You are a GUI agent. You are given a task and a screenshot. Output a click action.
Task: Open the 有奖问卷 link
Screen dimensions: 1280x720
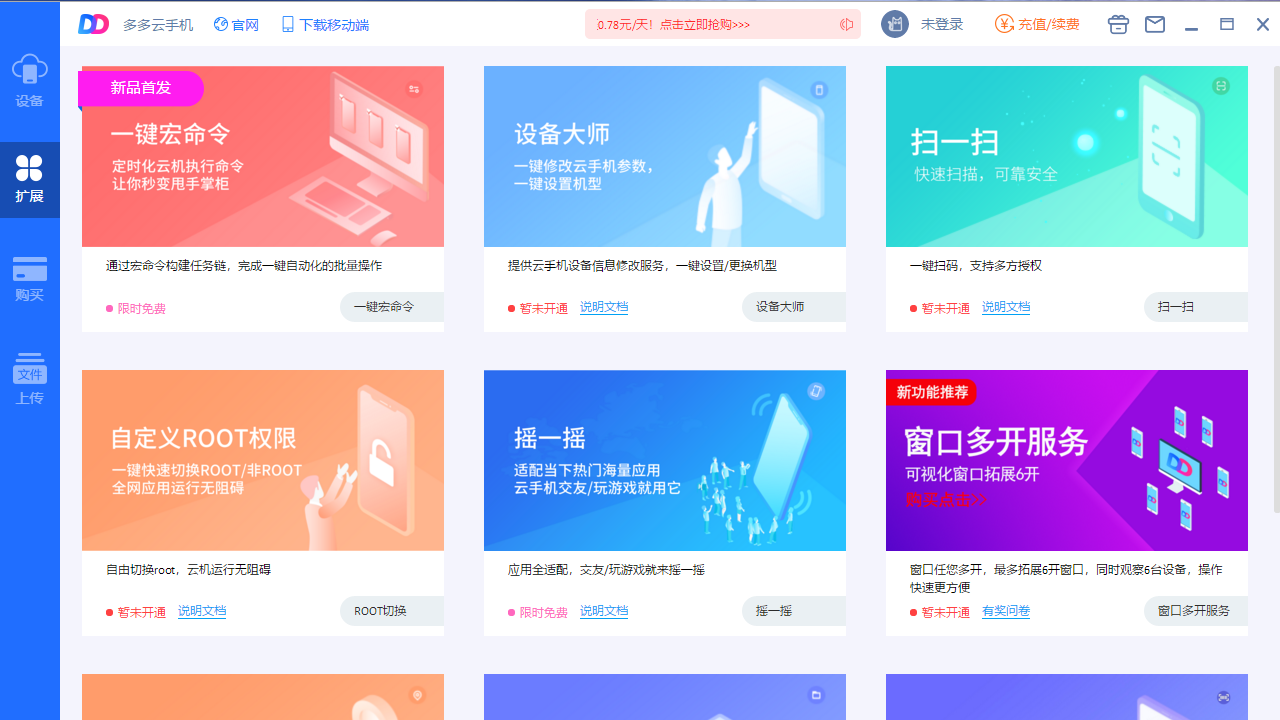pyautogui.click(x=1006, y=611)
